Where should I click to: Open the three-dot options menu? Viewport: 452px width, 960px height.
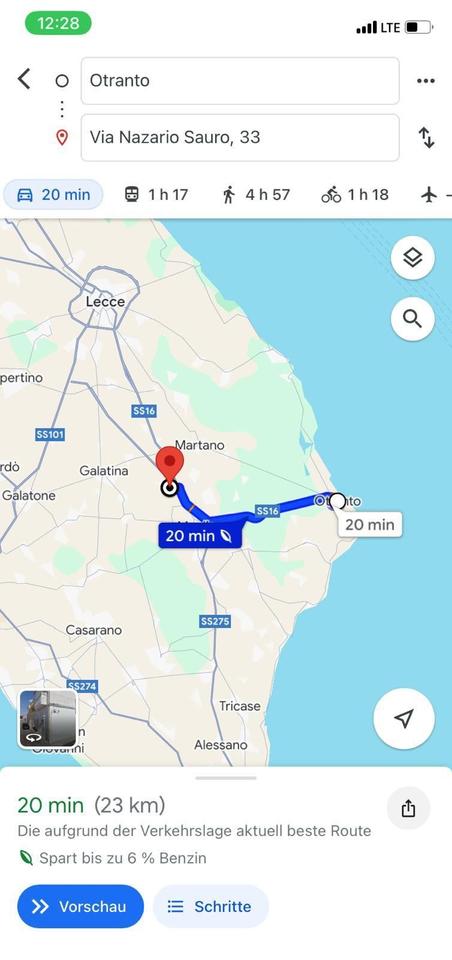pos(425,81)
